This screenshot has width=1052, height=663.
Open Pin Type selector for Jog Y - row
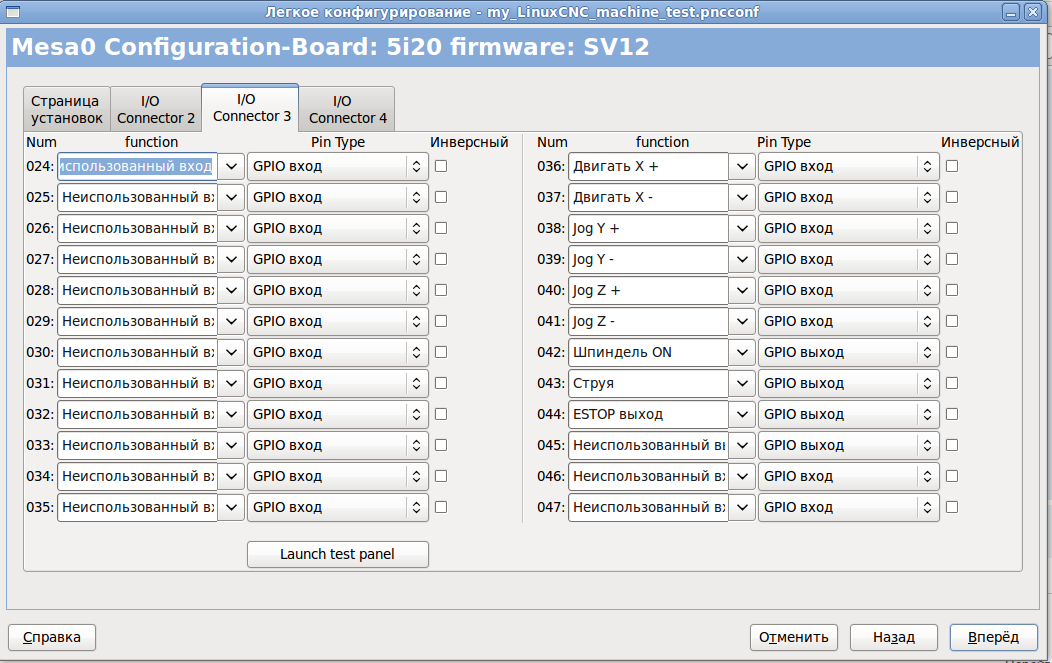849,259
